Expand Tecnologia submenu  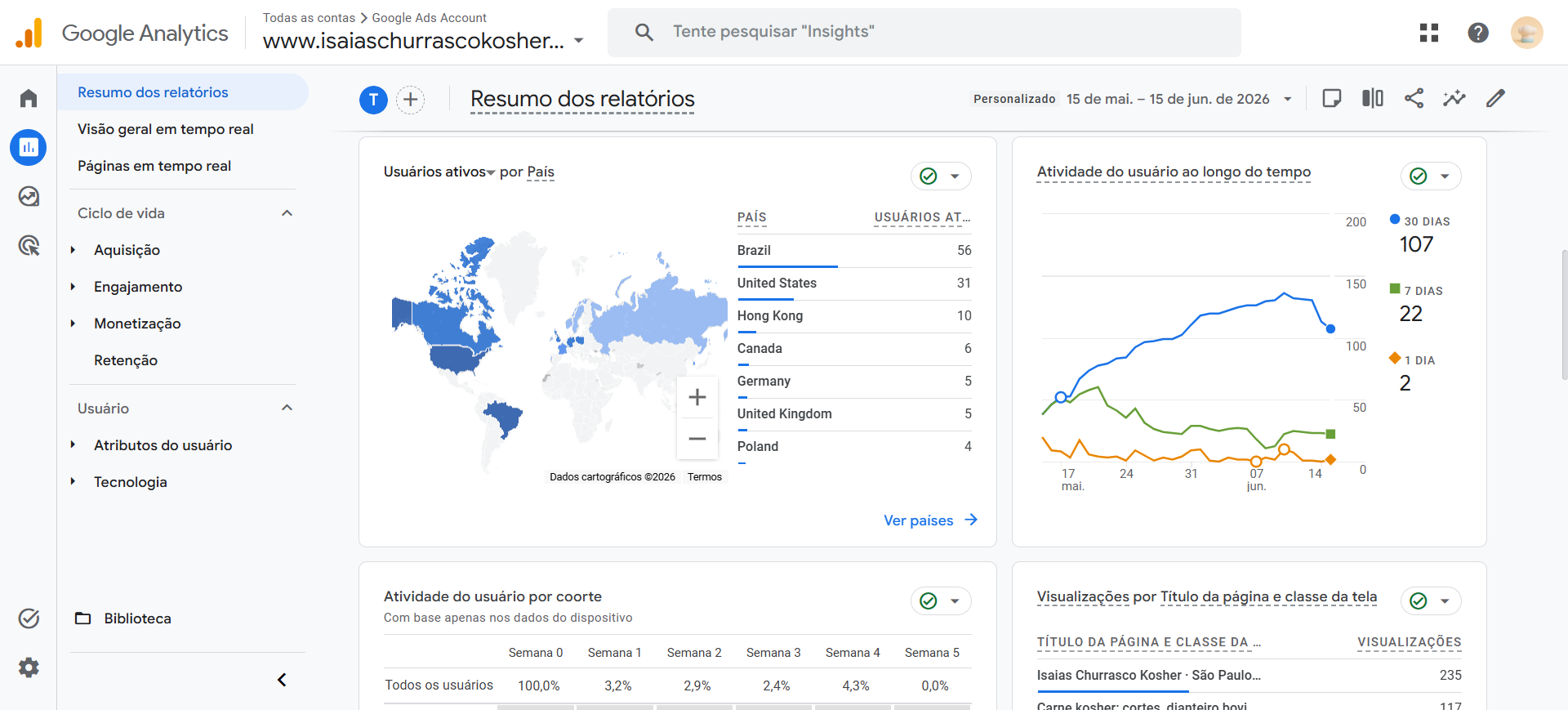(x=73, y=482)
